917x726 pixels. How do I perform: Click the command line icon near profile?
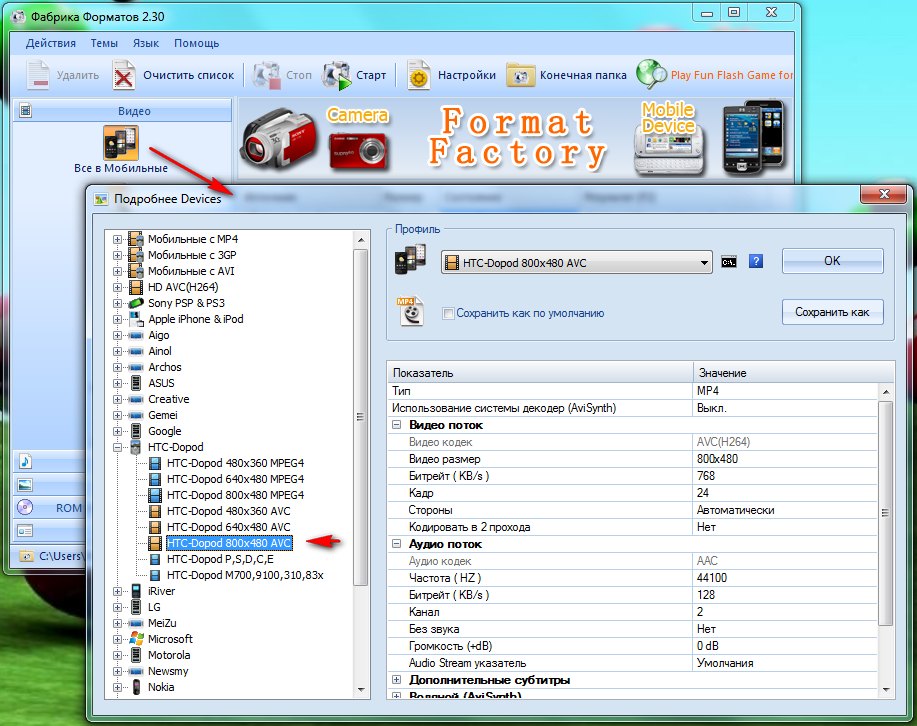point(730,262)
